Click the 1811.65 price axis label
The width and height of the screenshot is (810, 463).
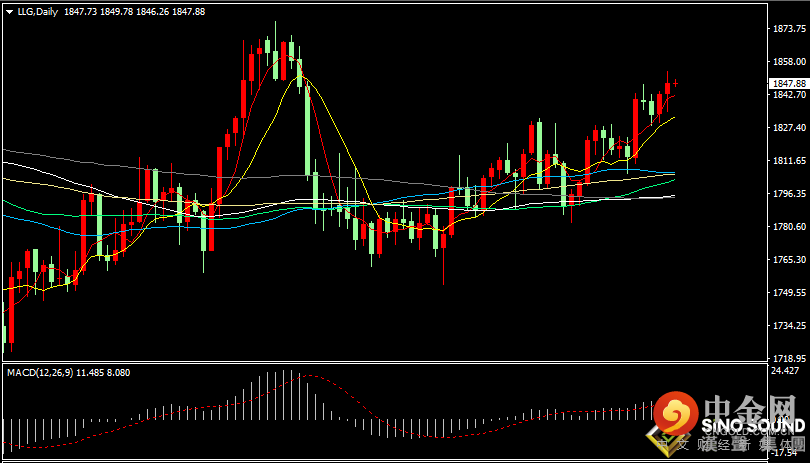tap(791, 161)
